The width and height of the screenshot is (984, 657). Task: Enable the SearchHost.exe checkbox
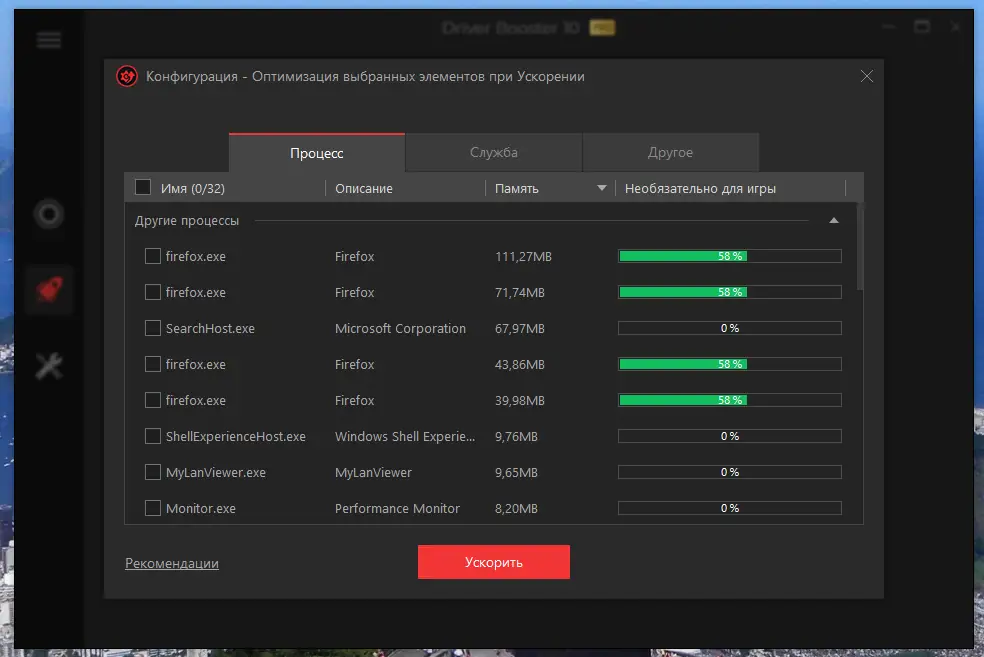tap(152, 328)
